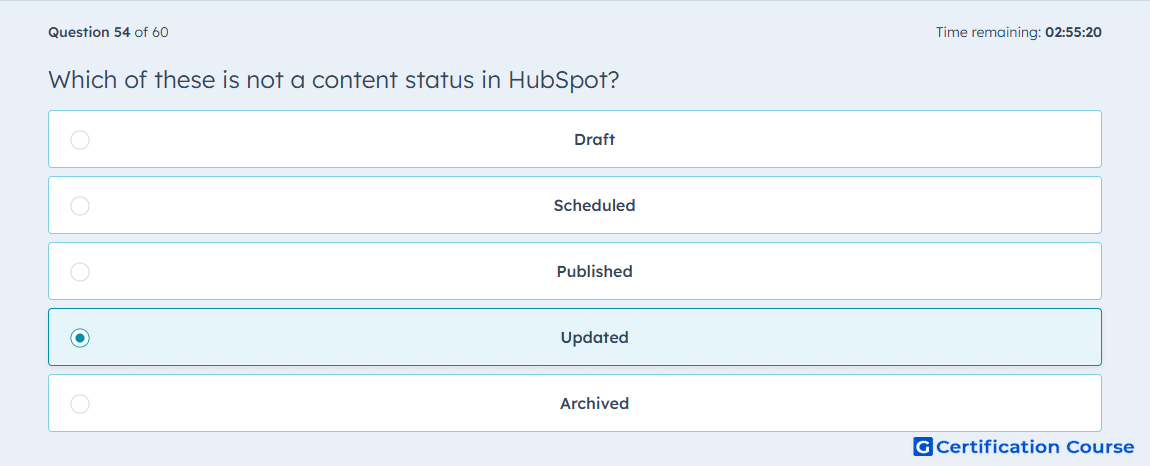1150x466 pixels.
Task: Choose the Published answer option row
Action: pyautogui.click(x=575, y=271)
